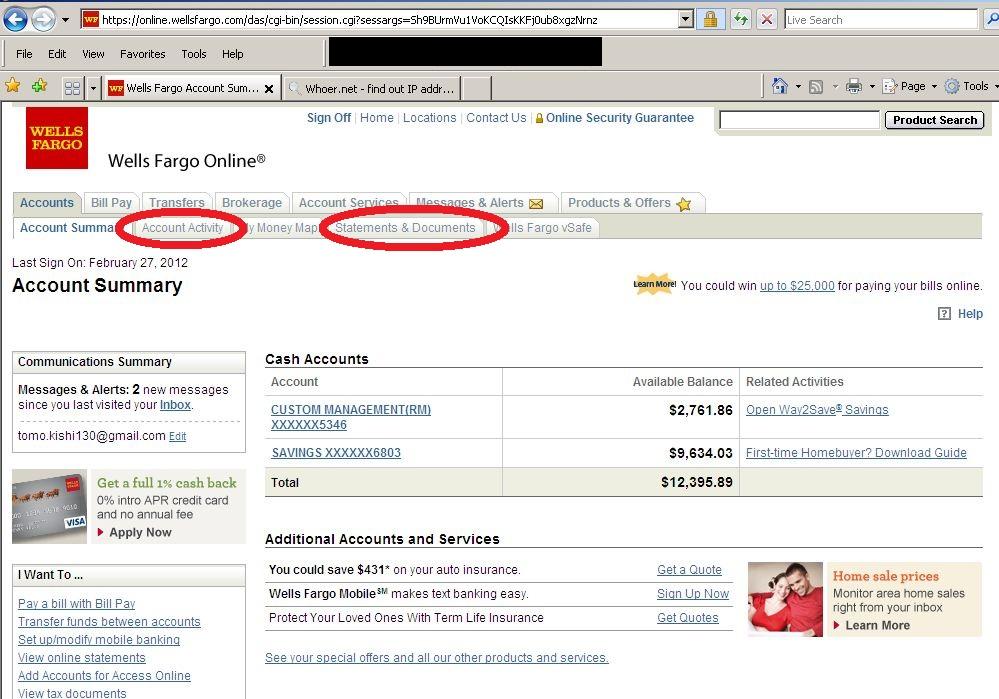Open the File menu
Viewport: 999px width, 699px height.
pos(24,54)
